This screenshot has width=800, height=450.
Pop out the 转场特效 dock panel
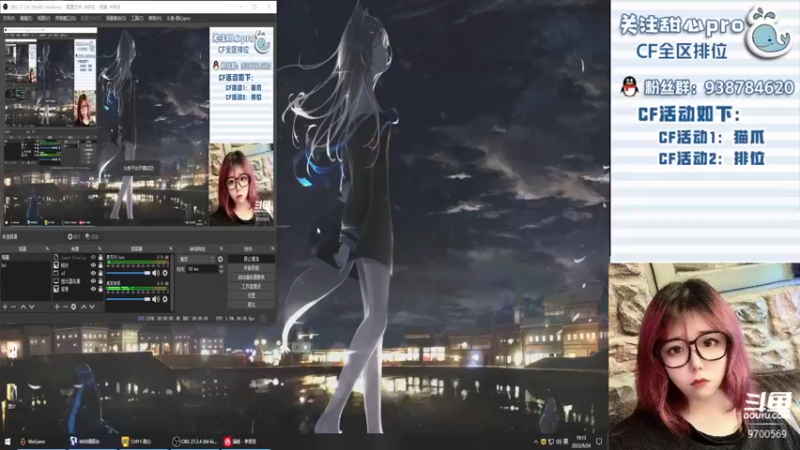pyautogui.click(x=221, y=248)
